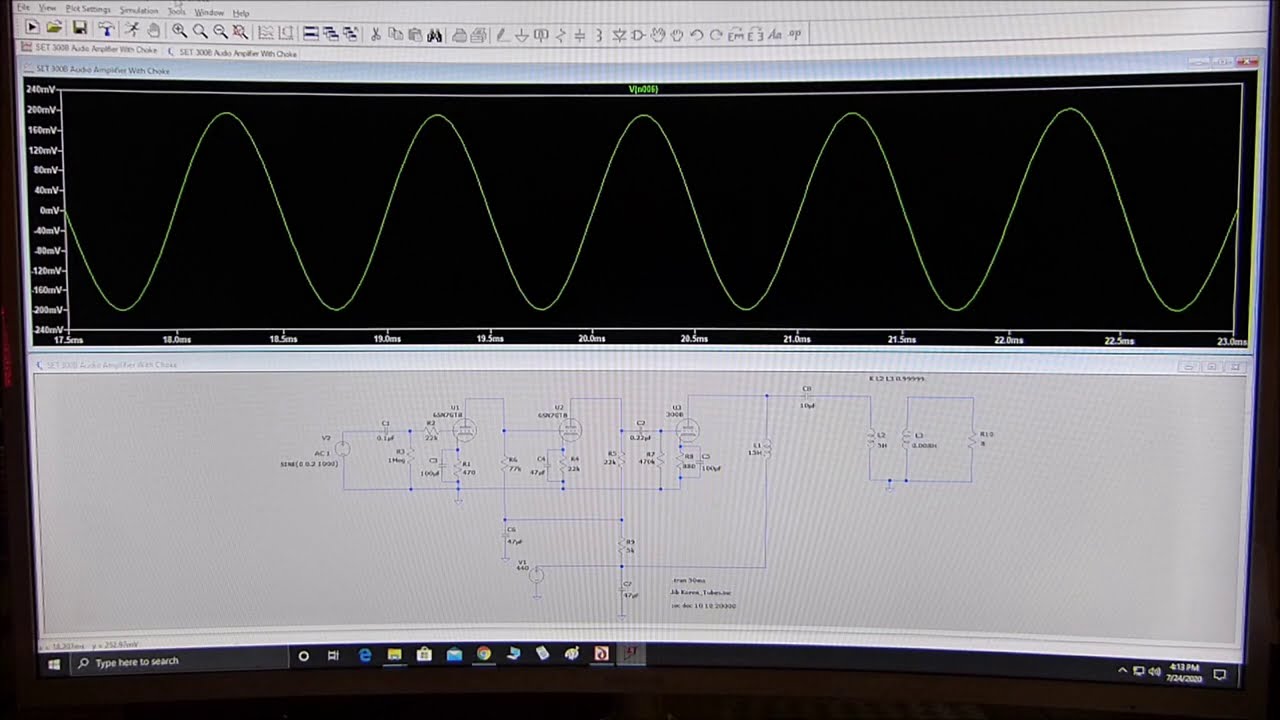Click the K L2 L3 coupling directive text
Viewport: 1280px width, 720px height.
(896, 379)
